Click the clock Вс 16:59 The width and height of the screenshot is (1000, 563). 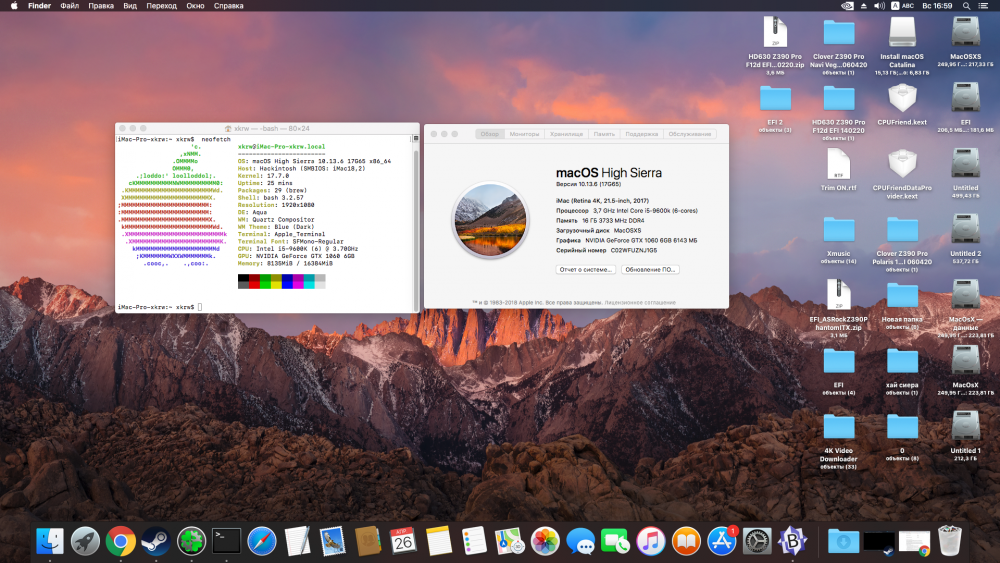937,6
